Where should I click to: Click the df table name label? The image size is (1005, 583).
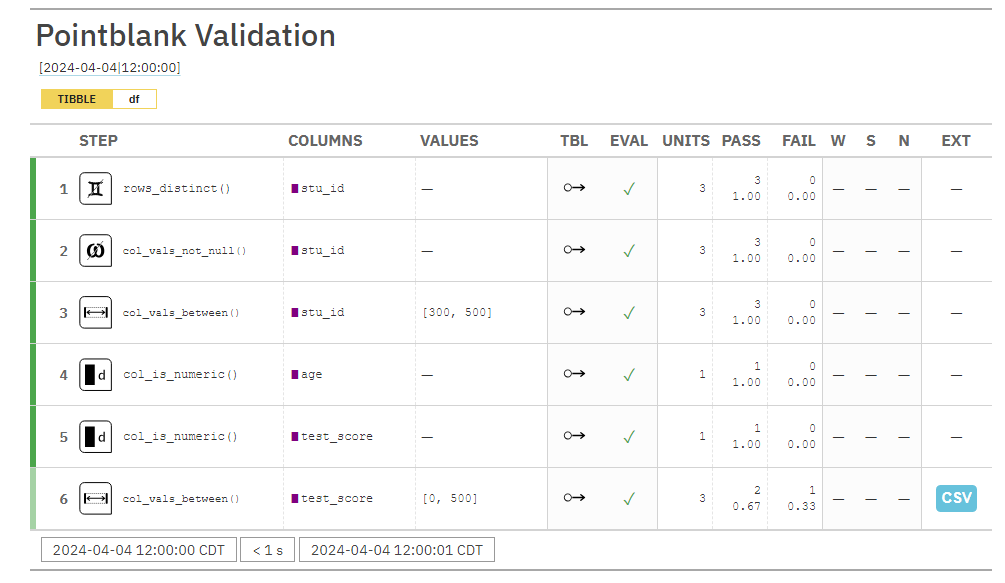pos(134,99)
